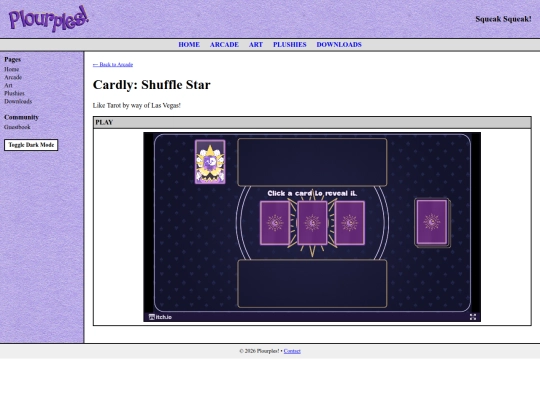This screenshot has height=405, width=540.
Task: Open the Contact footer link
Action: [x=292, y=351]
